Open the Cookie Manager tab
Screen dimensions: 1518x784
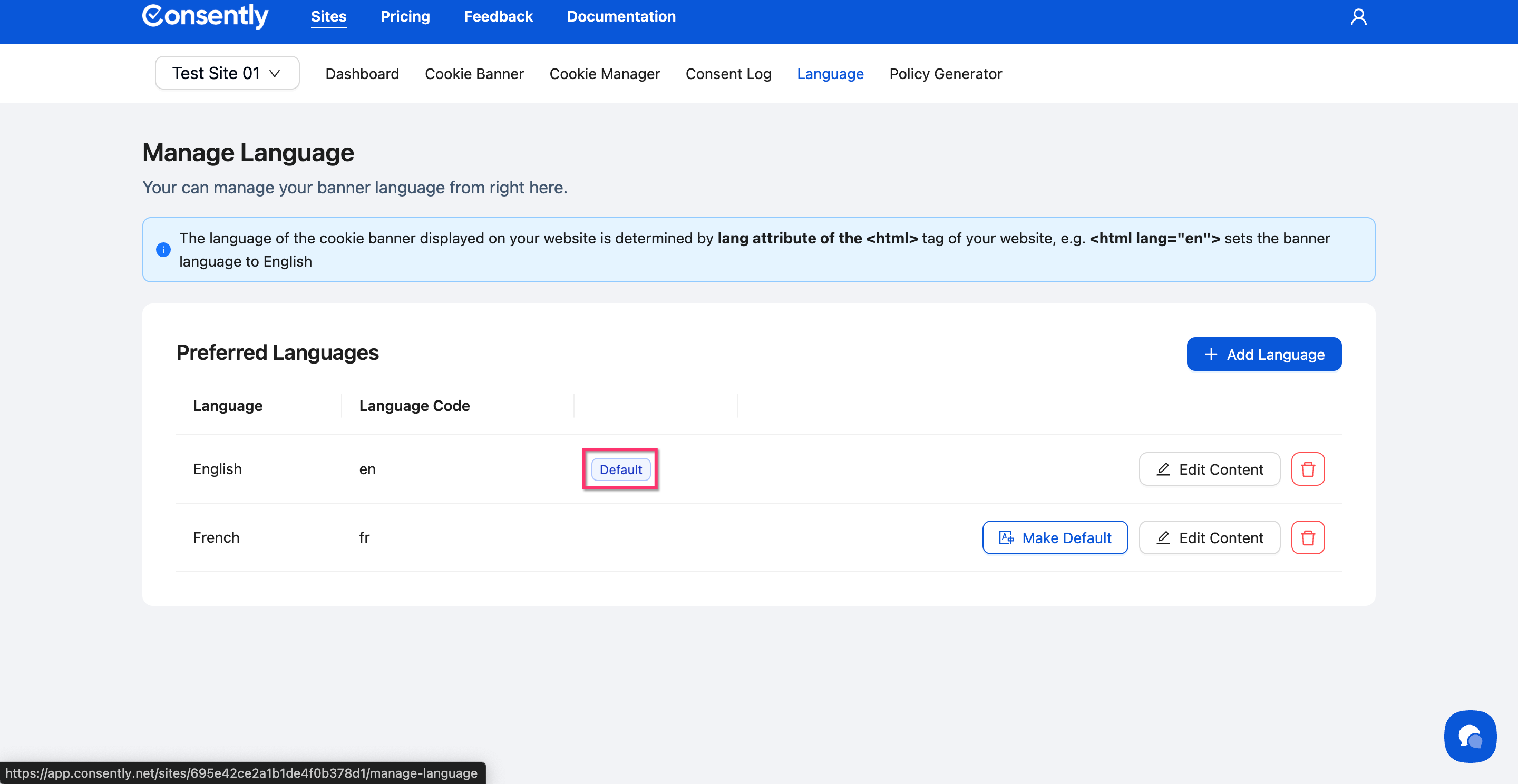604,74
